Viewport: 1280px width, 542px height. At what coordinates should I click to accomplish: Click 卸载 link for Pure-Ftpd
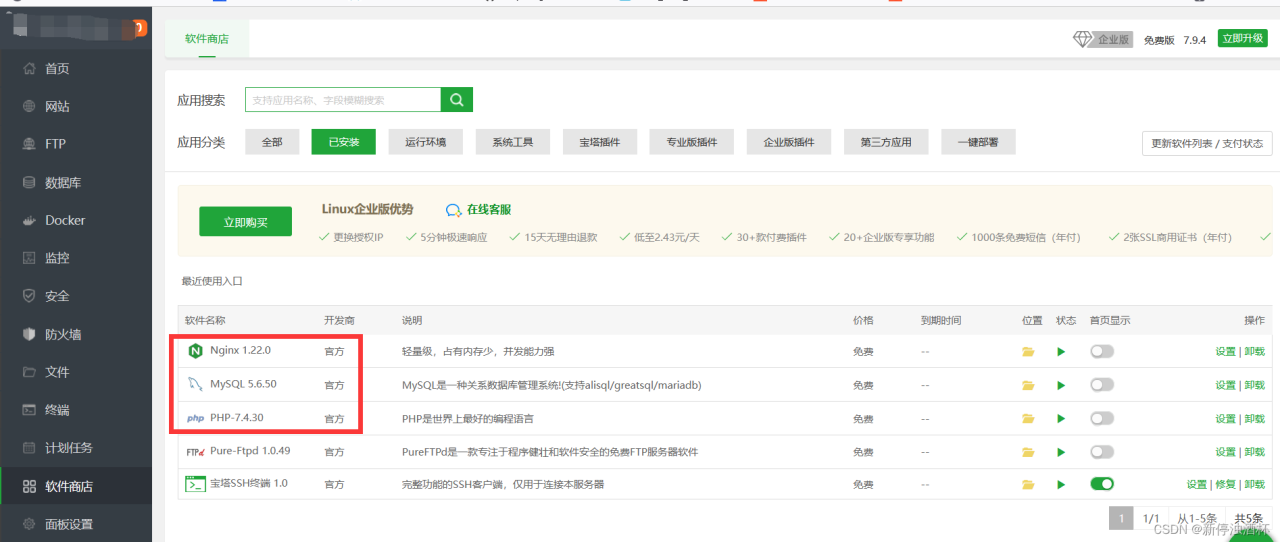1254,452
